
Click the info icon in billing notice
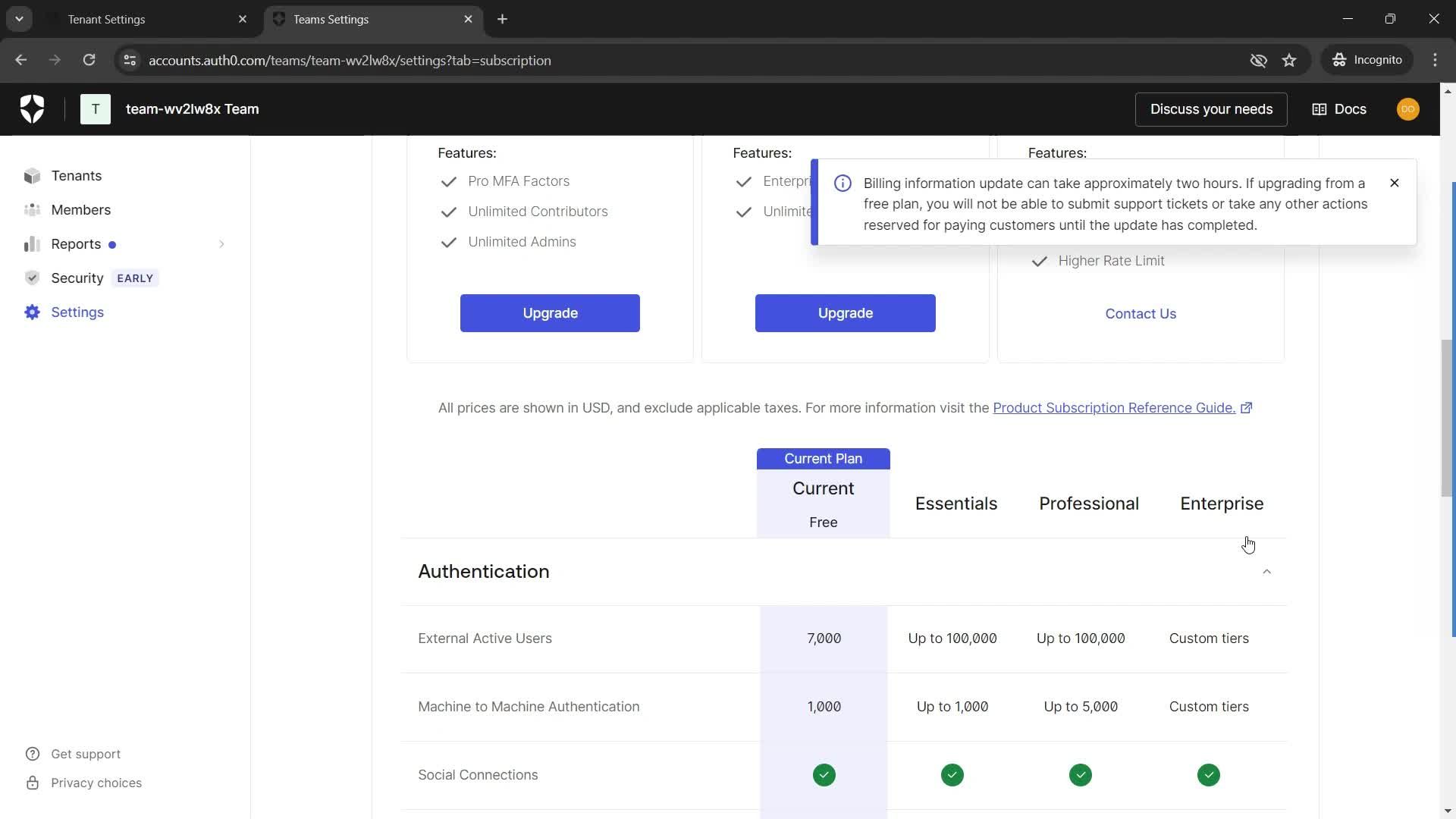(843, 184)
